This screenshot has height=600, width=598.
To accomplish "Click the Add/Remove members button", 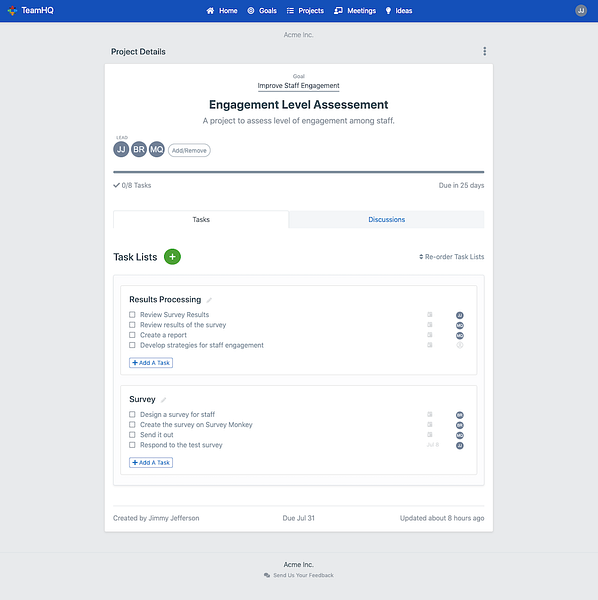I will (189, 150).
